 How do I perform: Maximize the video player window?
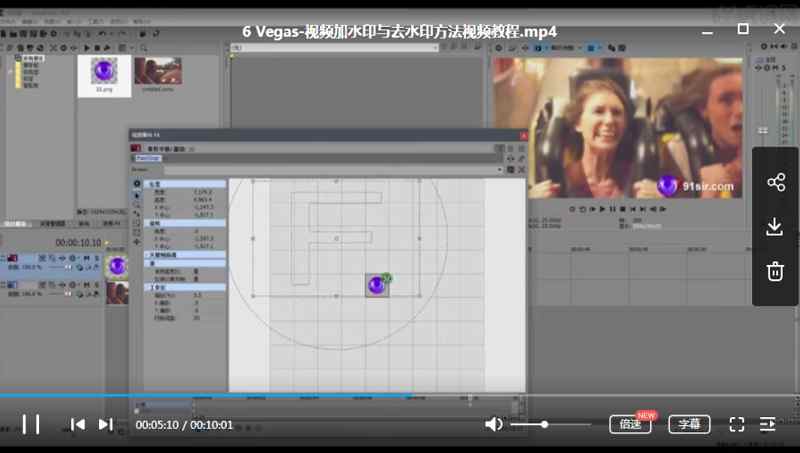pos(743,29)
